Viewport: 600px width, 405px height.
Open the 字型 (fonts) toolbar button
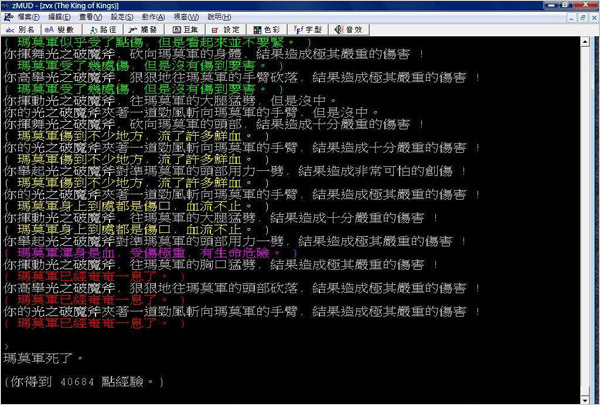point(308,29)
